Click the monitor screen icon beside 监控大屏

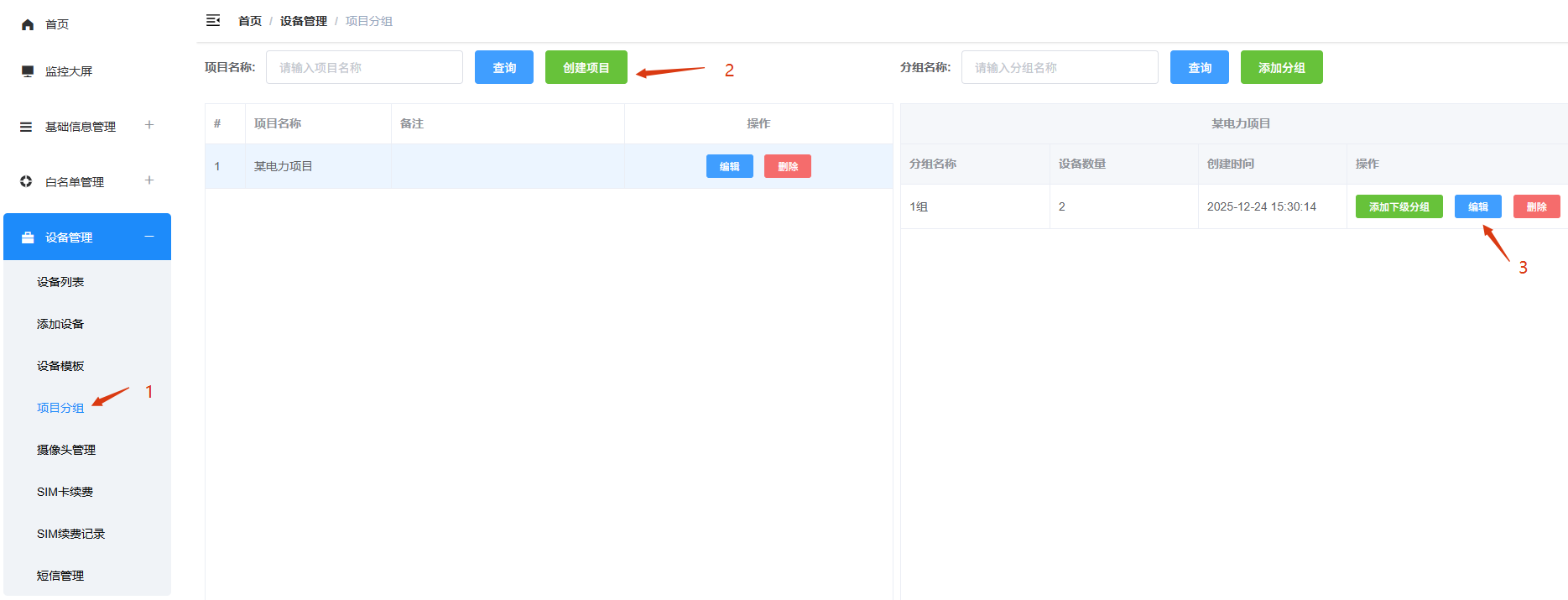coord(28,71)
